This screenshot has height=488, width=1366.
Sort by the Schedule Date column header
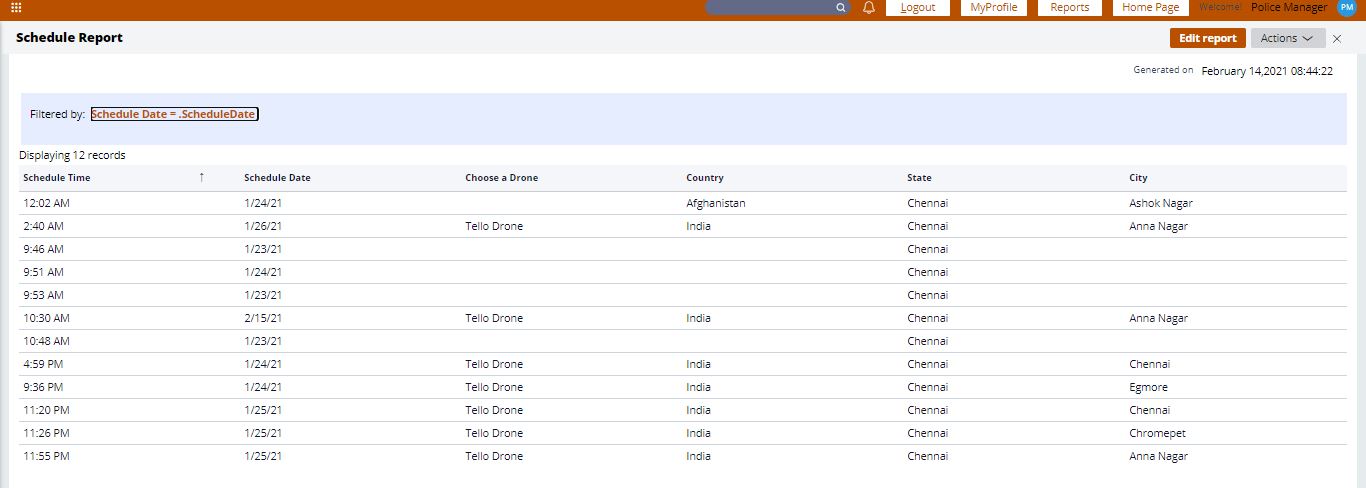coord(277,178)
